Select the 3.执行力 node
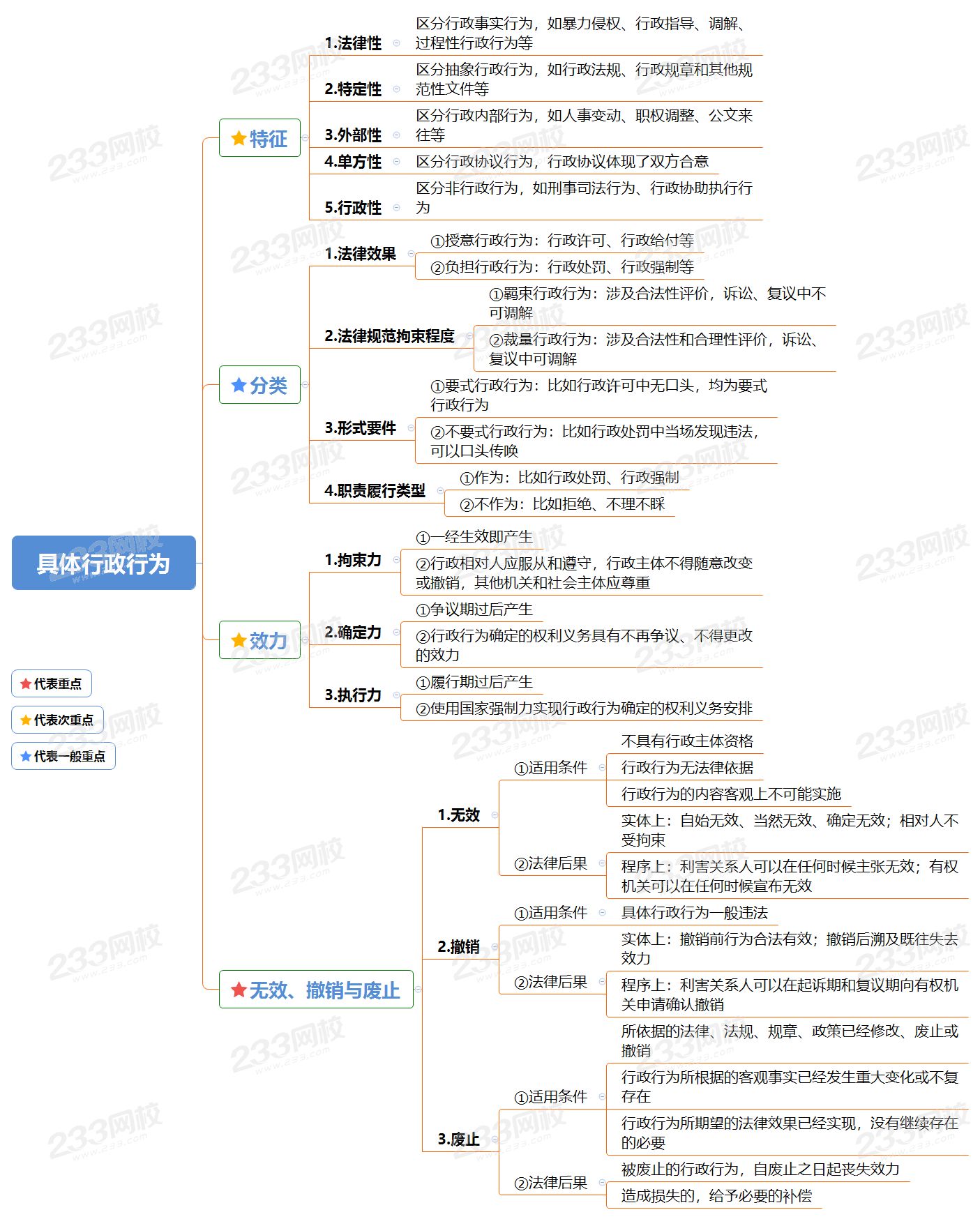980x1219 pixels. pyautogui.click(x=353, y=695)
